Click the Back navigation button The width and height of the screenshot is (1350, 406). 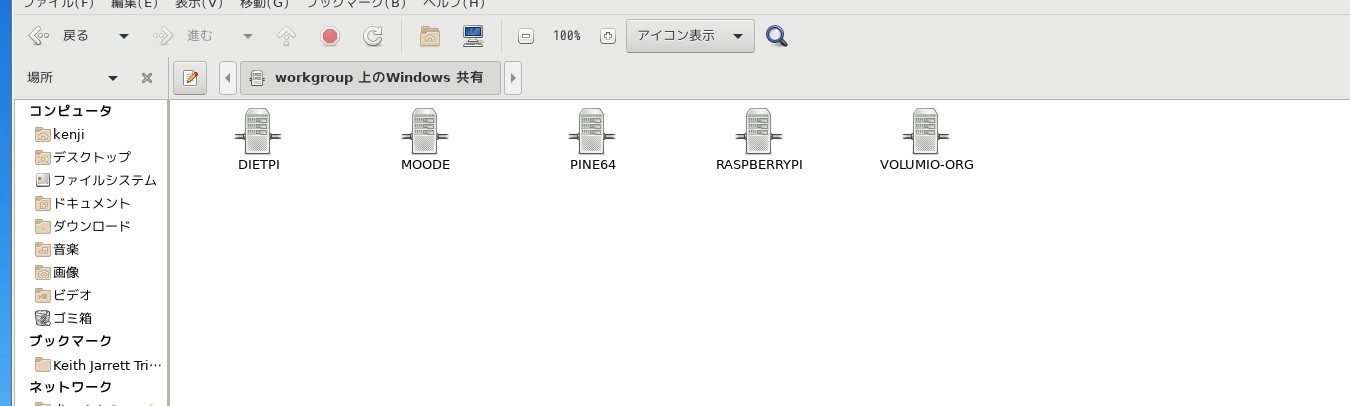click(60, 36)
